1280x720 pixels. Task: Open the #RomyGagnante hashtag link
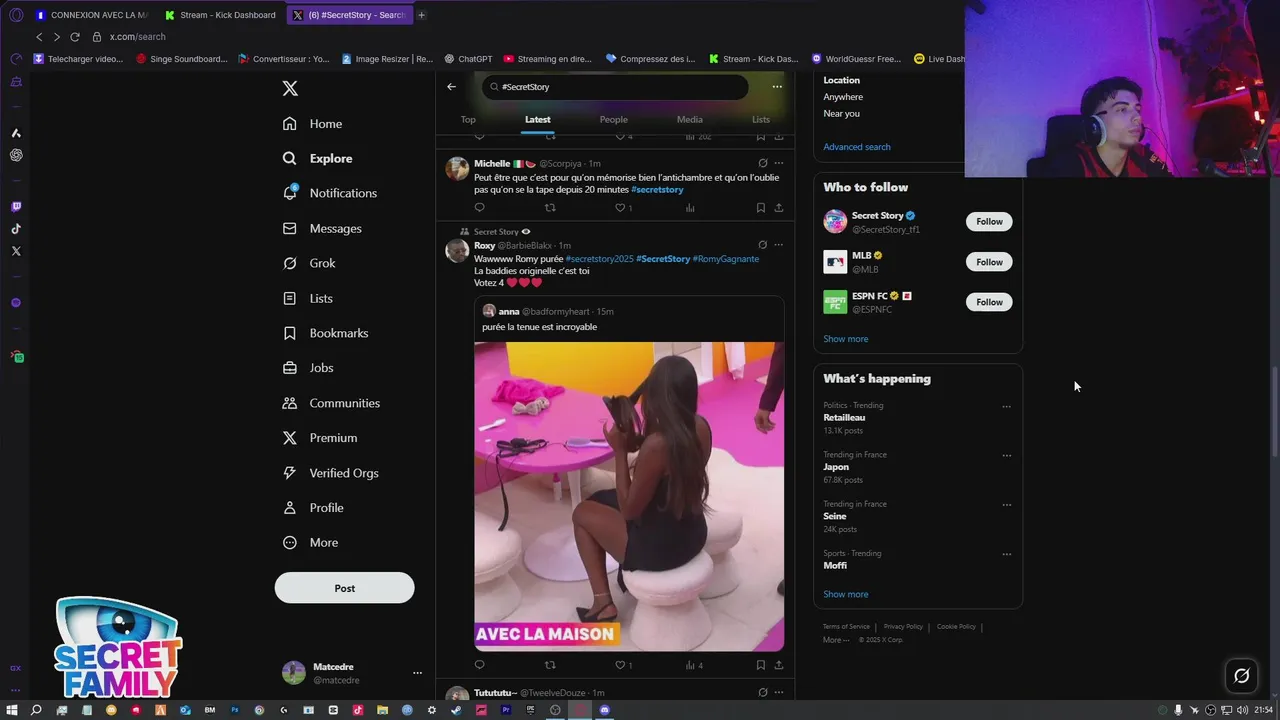[x=726, y=259]
